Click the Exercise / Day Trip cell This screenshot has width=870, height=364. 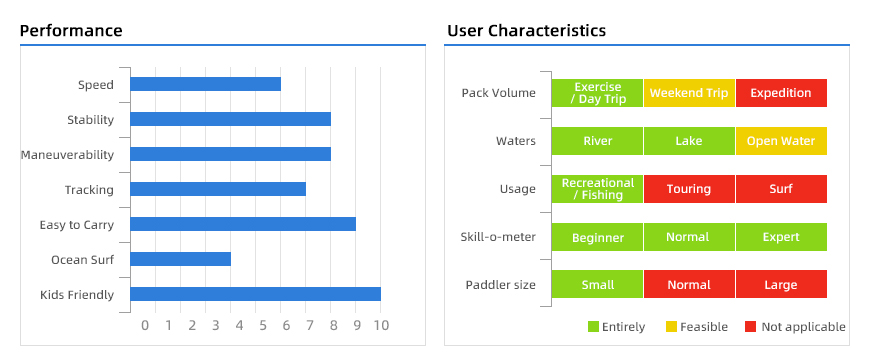click(x=597, y=93)
